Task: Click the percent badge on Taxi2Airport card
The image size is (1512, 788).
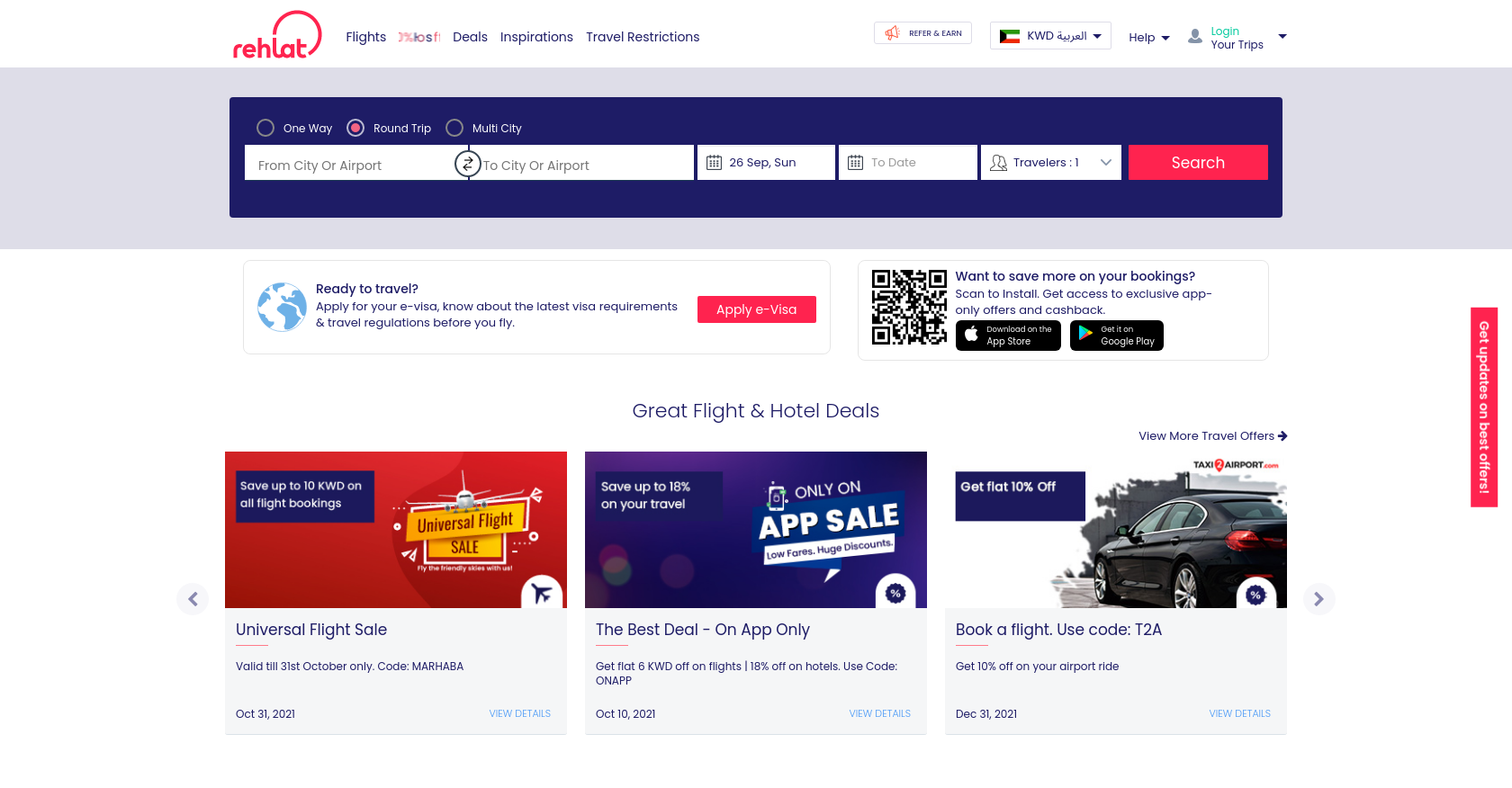Action: click(1255, 595)
